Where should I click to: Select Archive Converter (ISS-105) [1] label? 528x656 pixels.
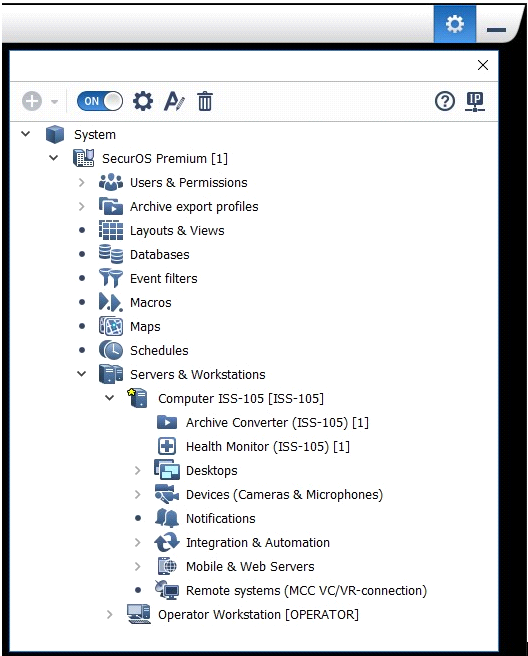(277, 423)
